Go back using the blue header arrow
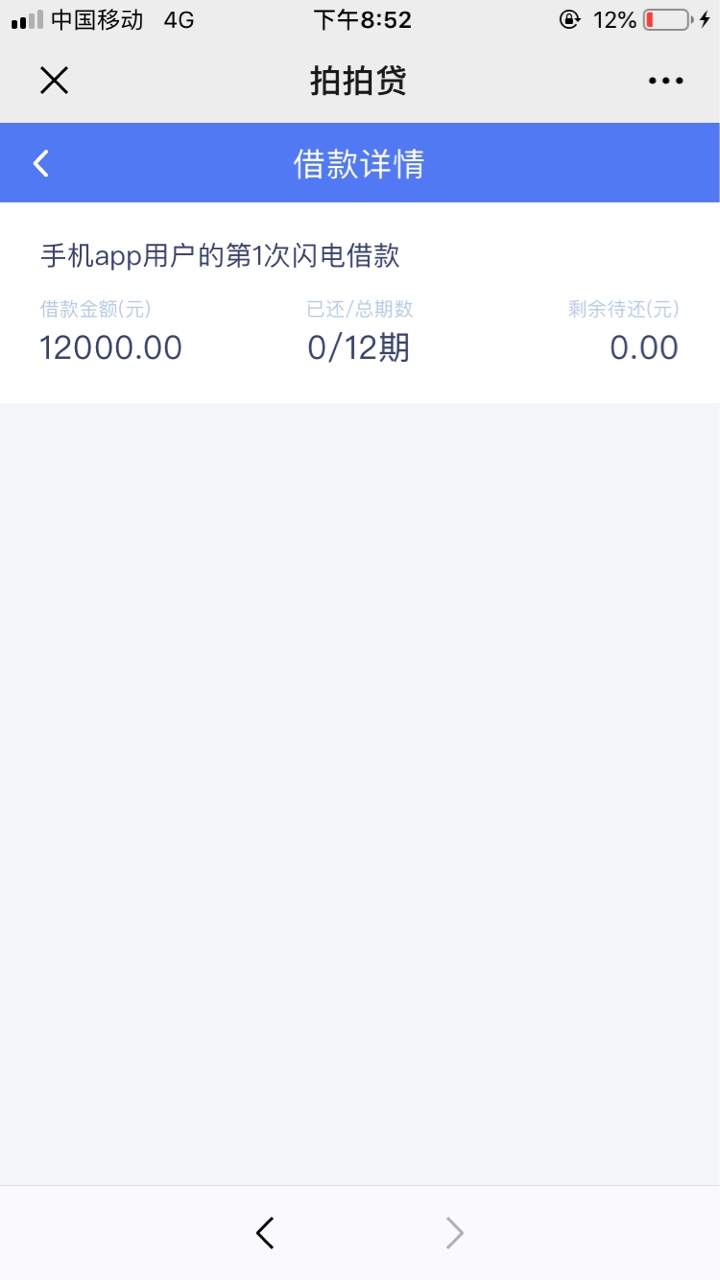 click(x=41, y=163)
